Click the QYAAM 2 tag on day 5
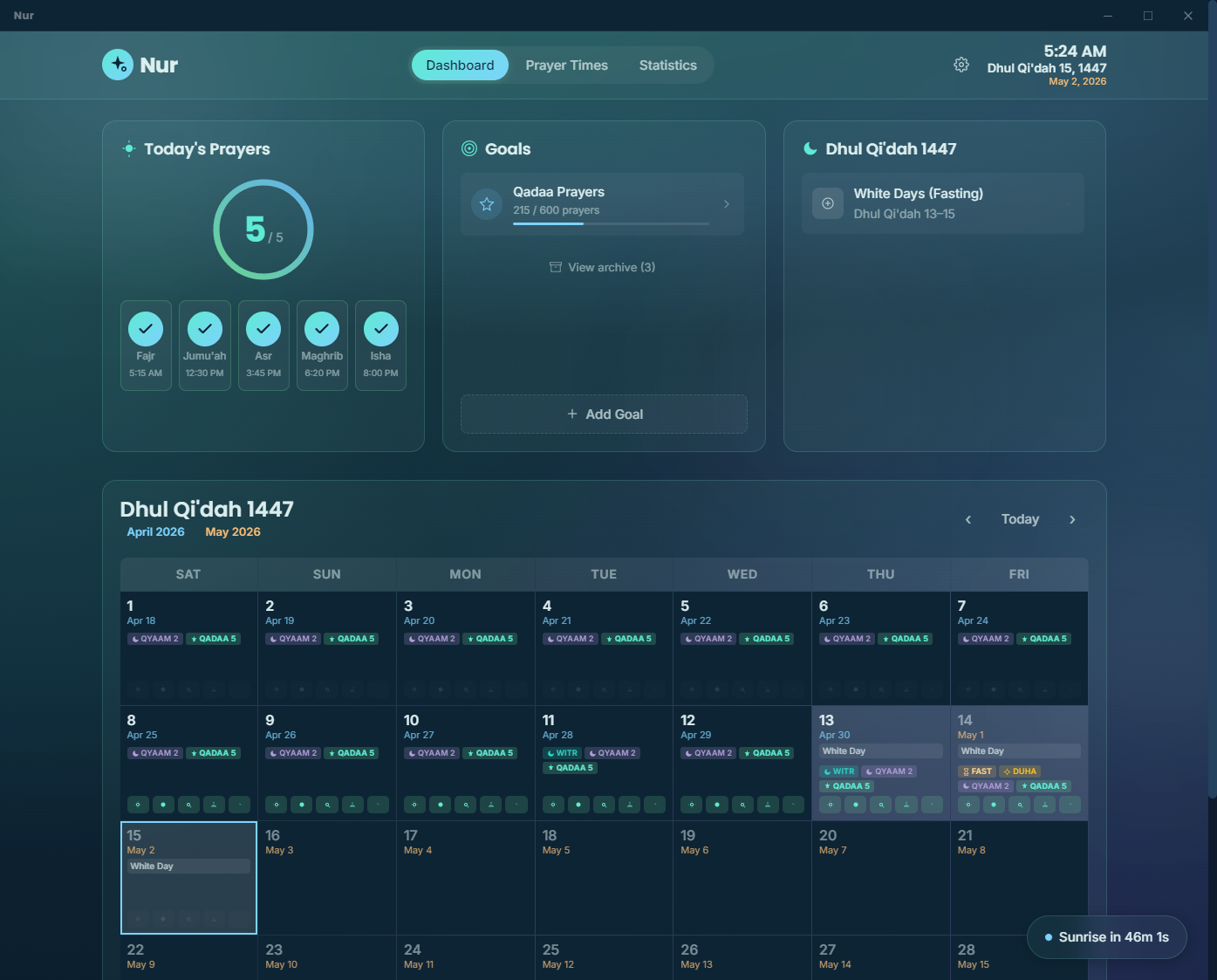The image size is (1217, 980). point(709,639)
